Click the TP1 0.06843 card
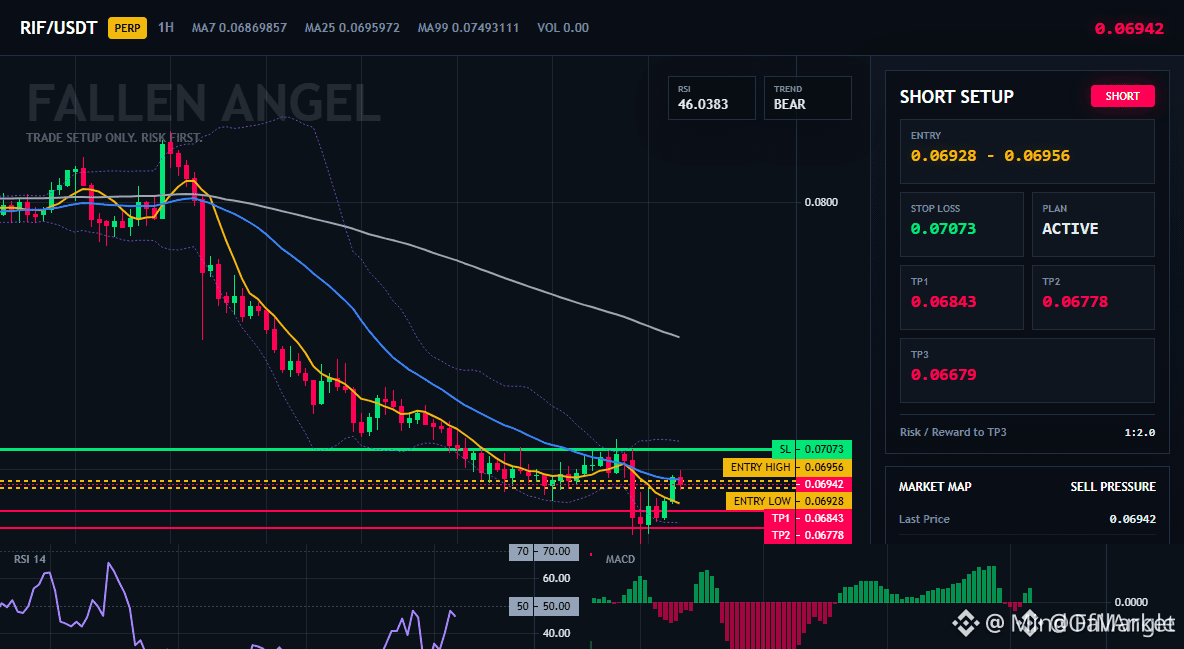The width and height of the screenshot is (1184, 649). click(x=961, y=297)
